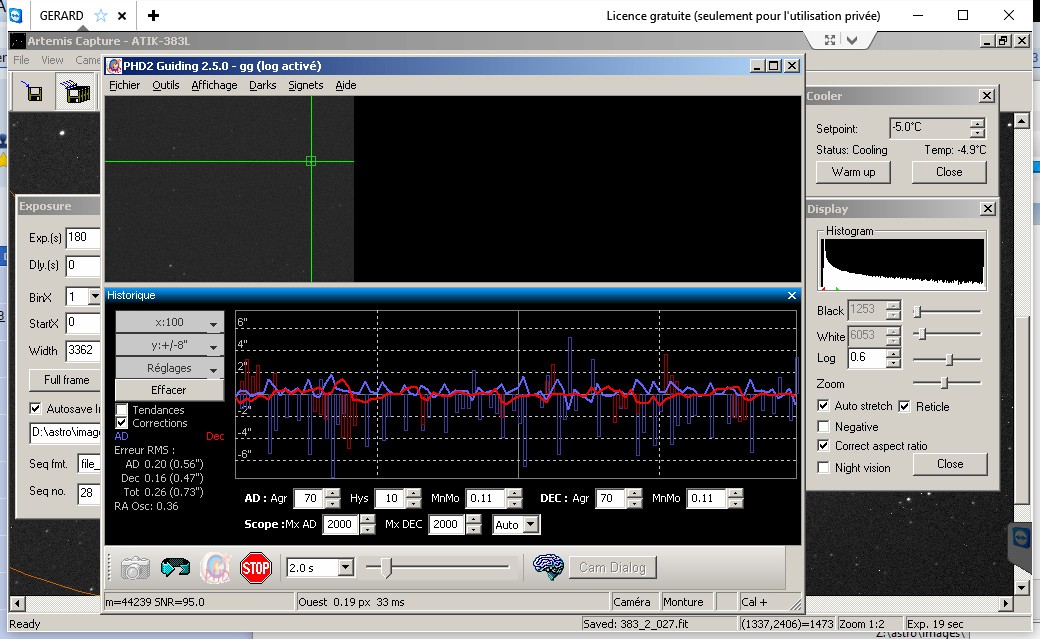This screenshot has width=1040, height=639.
Task: Open the Darks menu
Action: click(262, 85)
